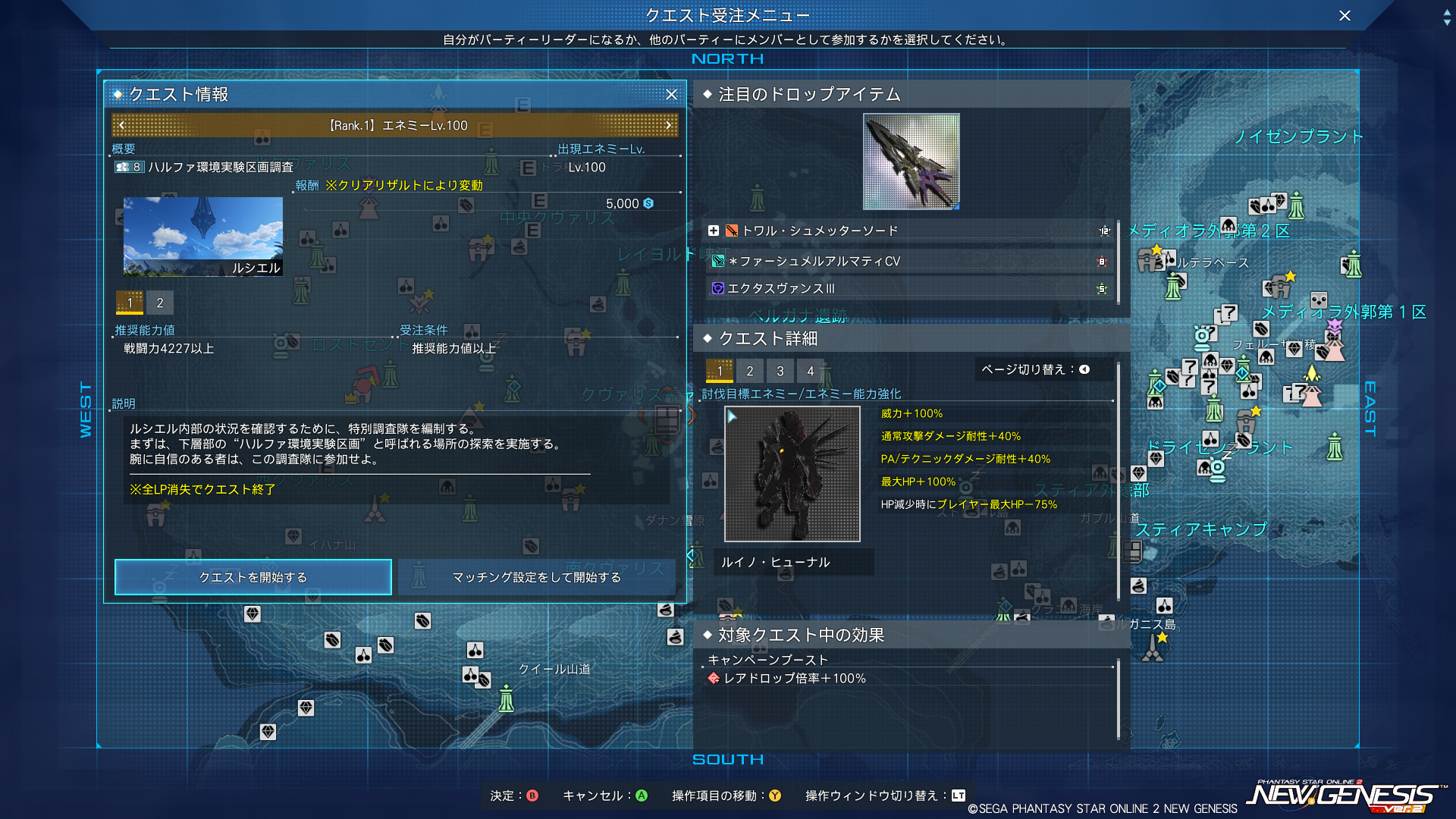Click the featured sword drop image
The width and height of the screenshot is (1456, 819).
[911, 162]
